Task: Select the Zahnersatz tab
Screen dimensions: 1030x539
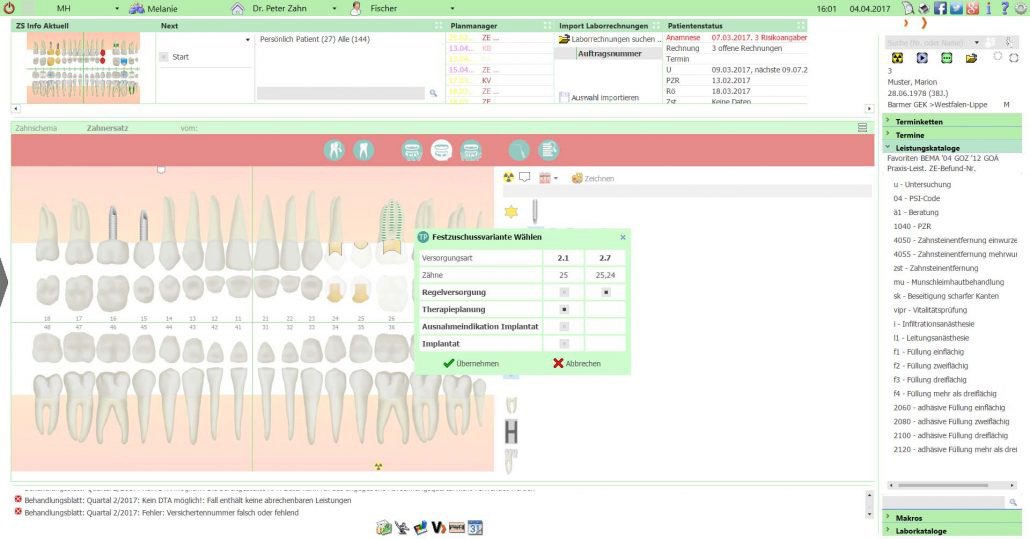Action: click(107, 128)
